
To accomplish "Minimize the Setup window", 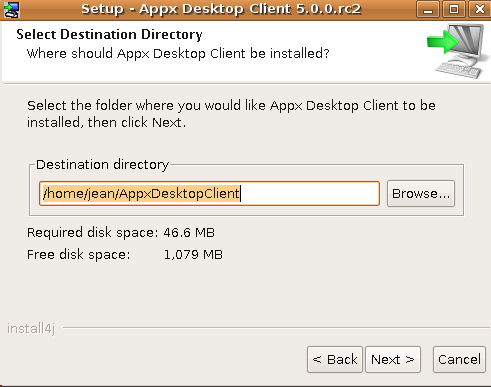I will click(x=428, y=9).
